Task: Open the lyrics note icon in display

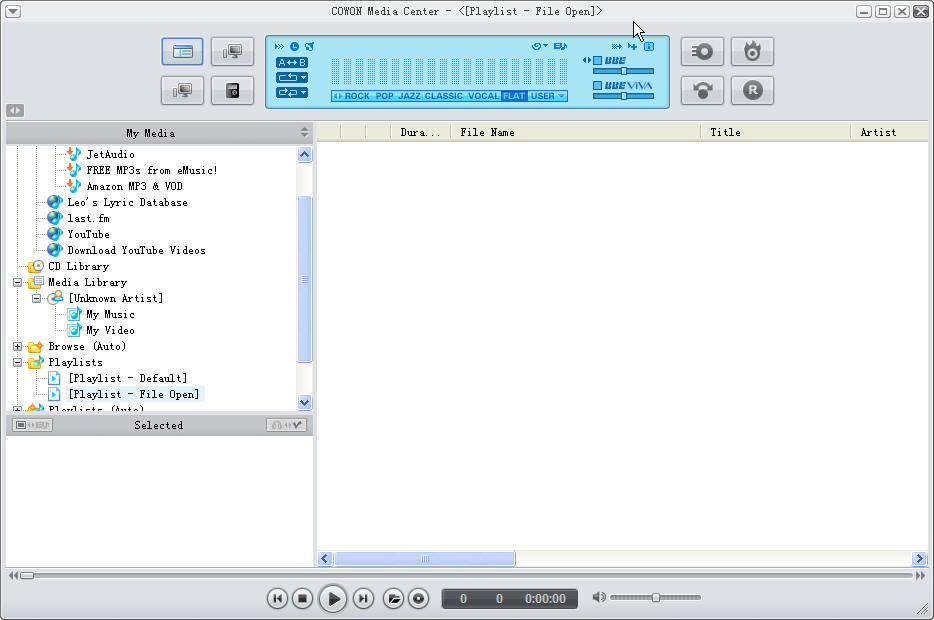Action: point(560,46)
